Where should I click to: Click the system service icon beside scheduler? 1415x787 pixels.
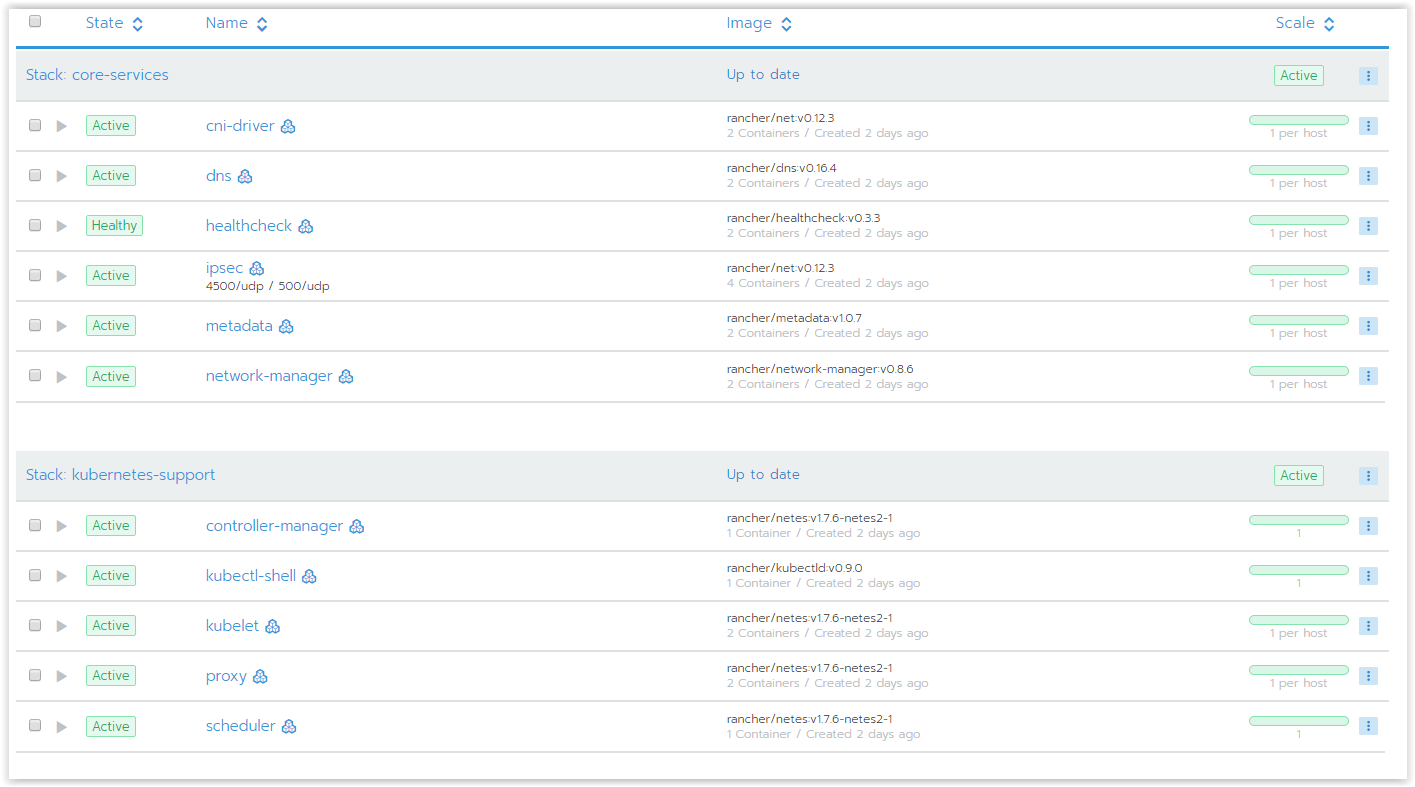289,726
